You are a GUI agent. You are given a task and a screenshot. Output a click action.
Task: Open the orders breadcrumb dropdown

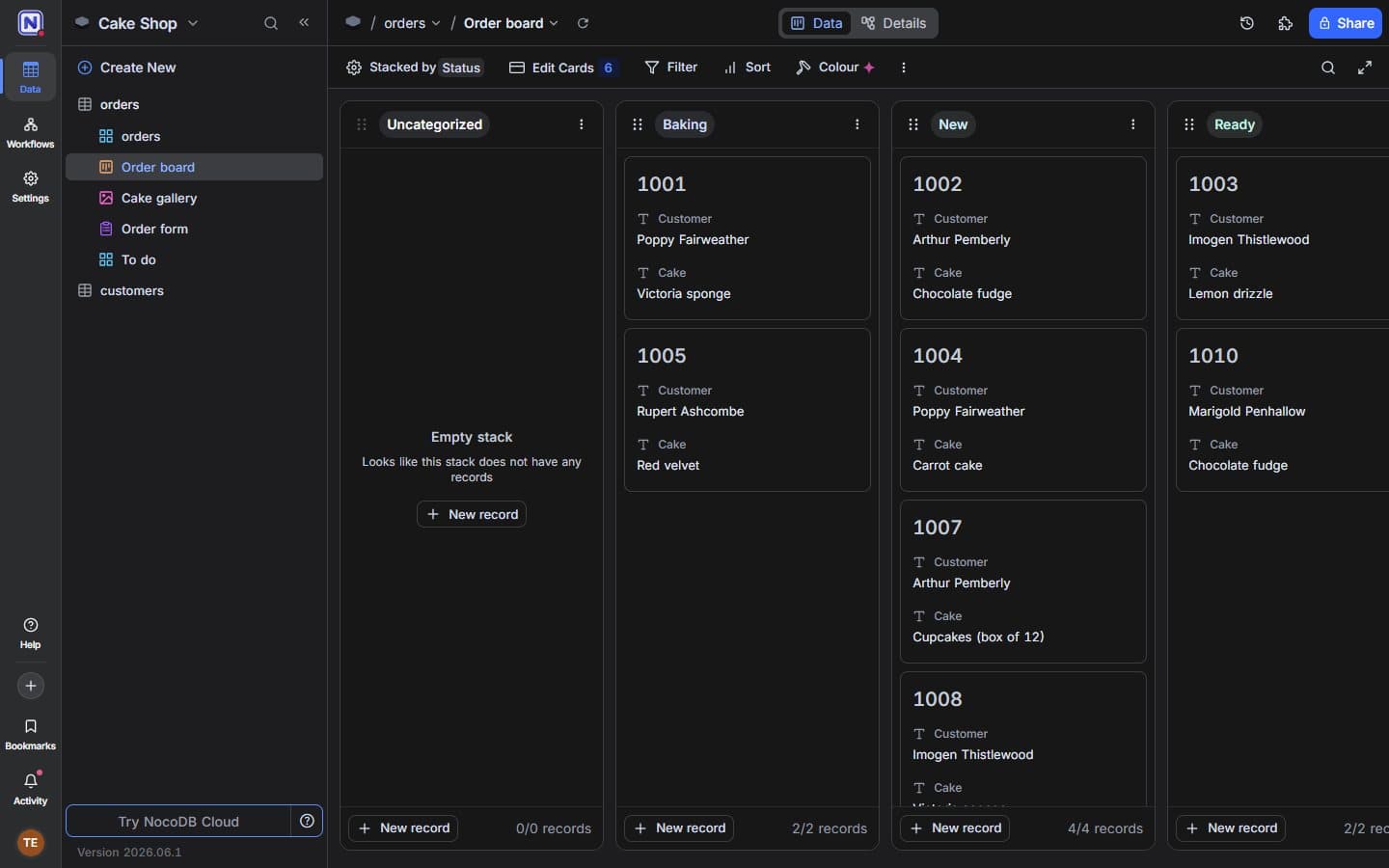pyautogui.click(x=412, y=23)
